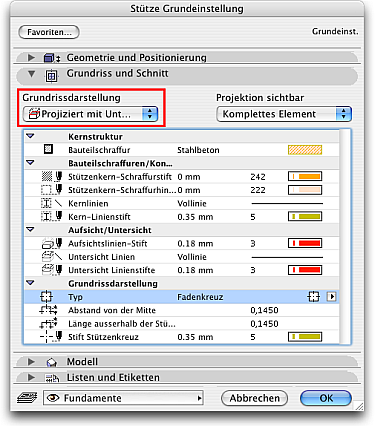Click the Stift Stützenkreuz 0.35 mm value
This screenshot has height=426, width=375.
click(x=195, y=337)
